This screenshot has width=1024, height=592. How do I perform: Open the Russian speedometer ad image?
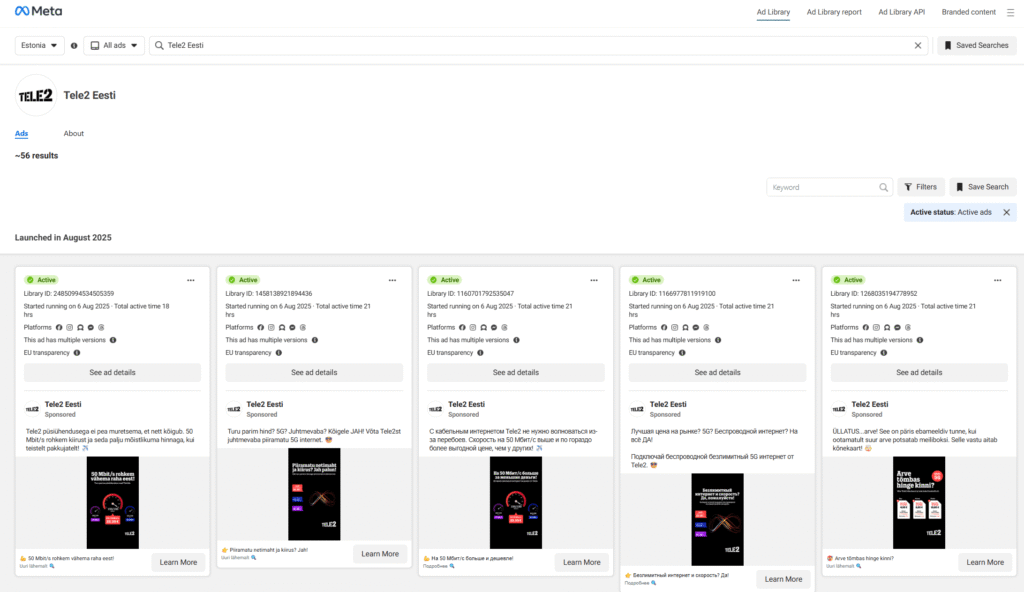coord(516,502)
